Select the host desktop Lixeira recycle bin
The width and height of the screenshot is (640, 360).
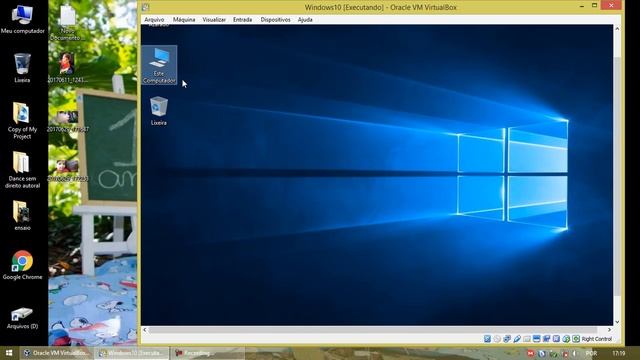coord(22,68)
